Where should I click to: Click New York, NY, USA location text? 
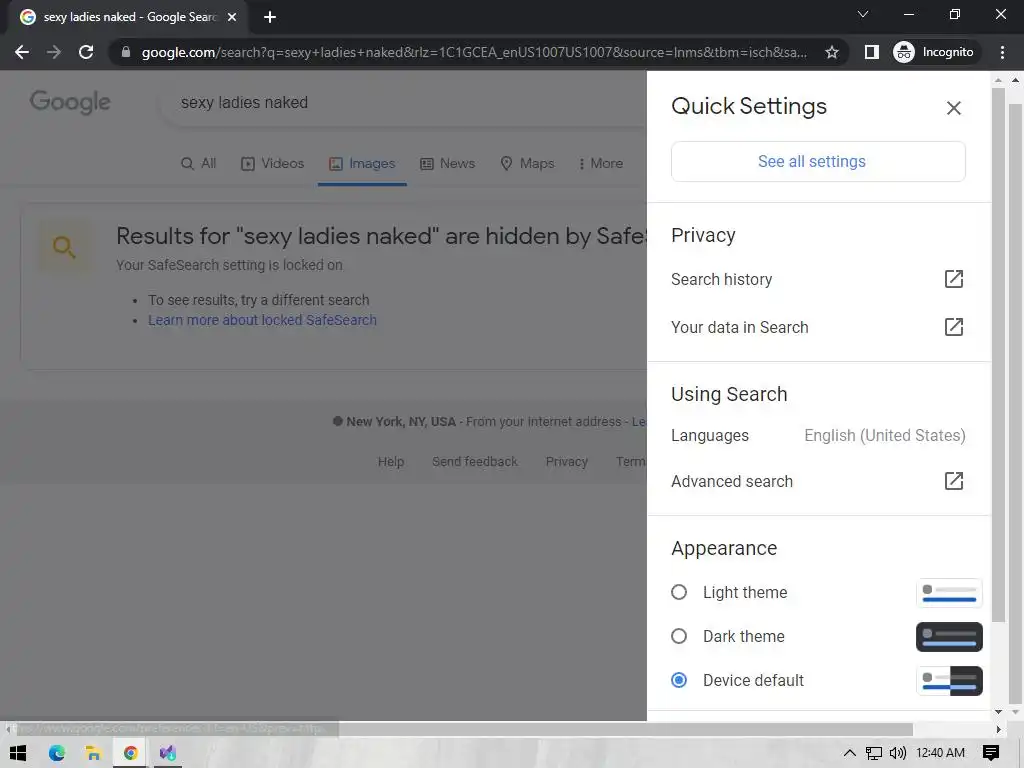(400, 422)
